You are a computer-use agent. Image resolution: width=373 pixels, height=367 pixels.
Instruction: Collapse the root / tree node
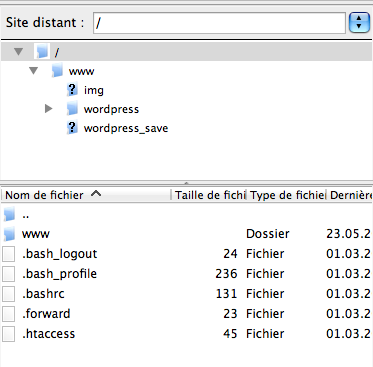click(19, 52)
